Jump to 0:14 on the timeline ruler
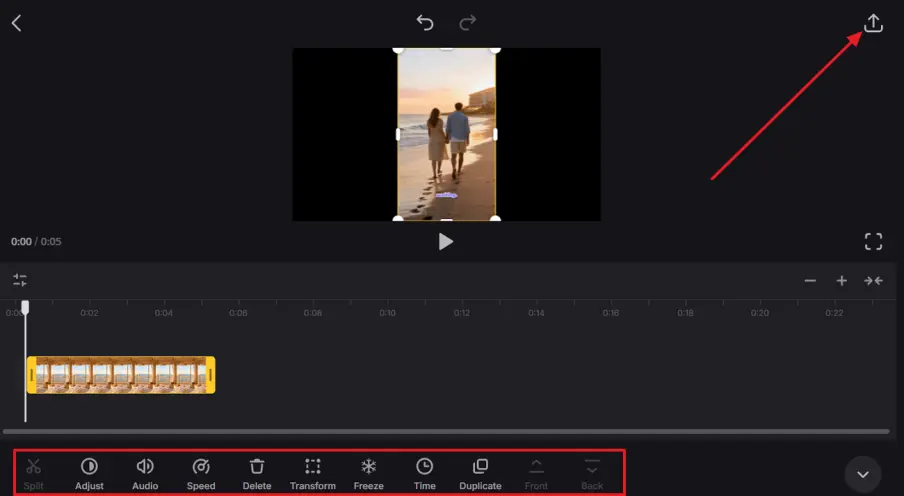 click(x=536, y=313)
